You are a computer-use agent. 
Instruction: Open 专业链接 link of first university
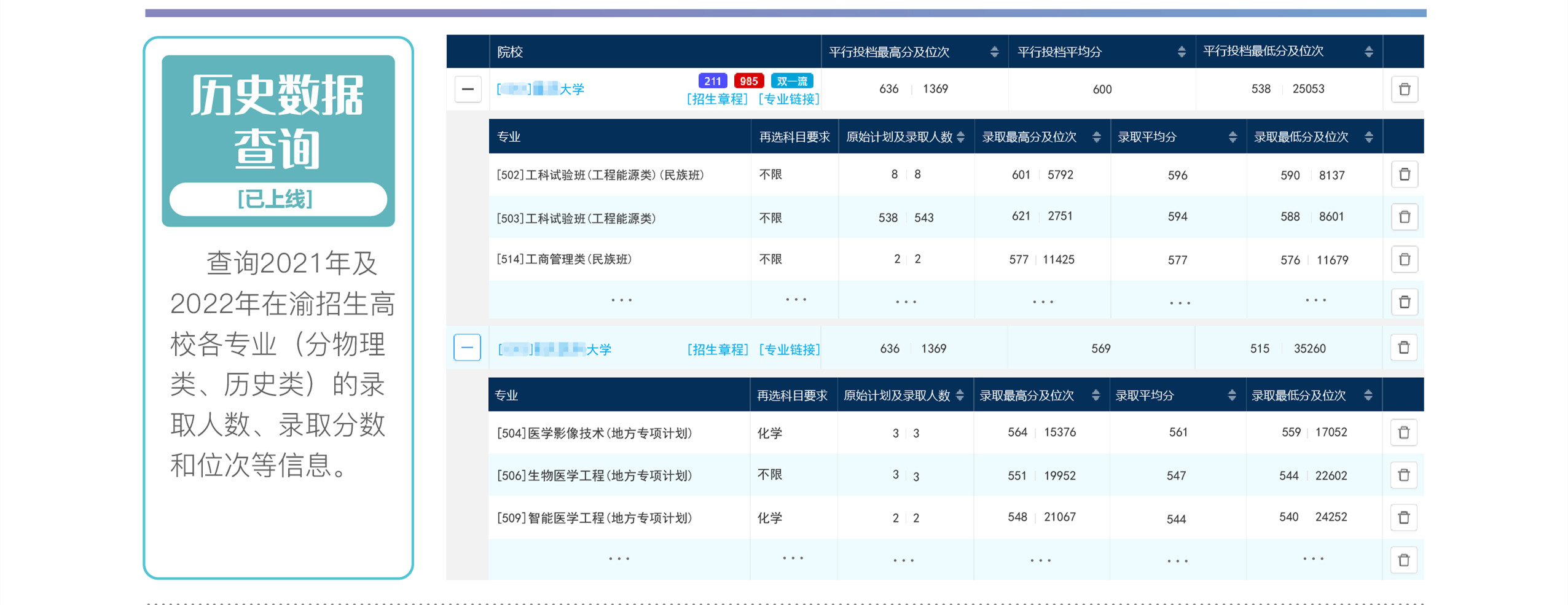point(789,99)
